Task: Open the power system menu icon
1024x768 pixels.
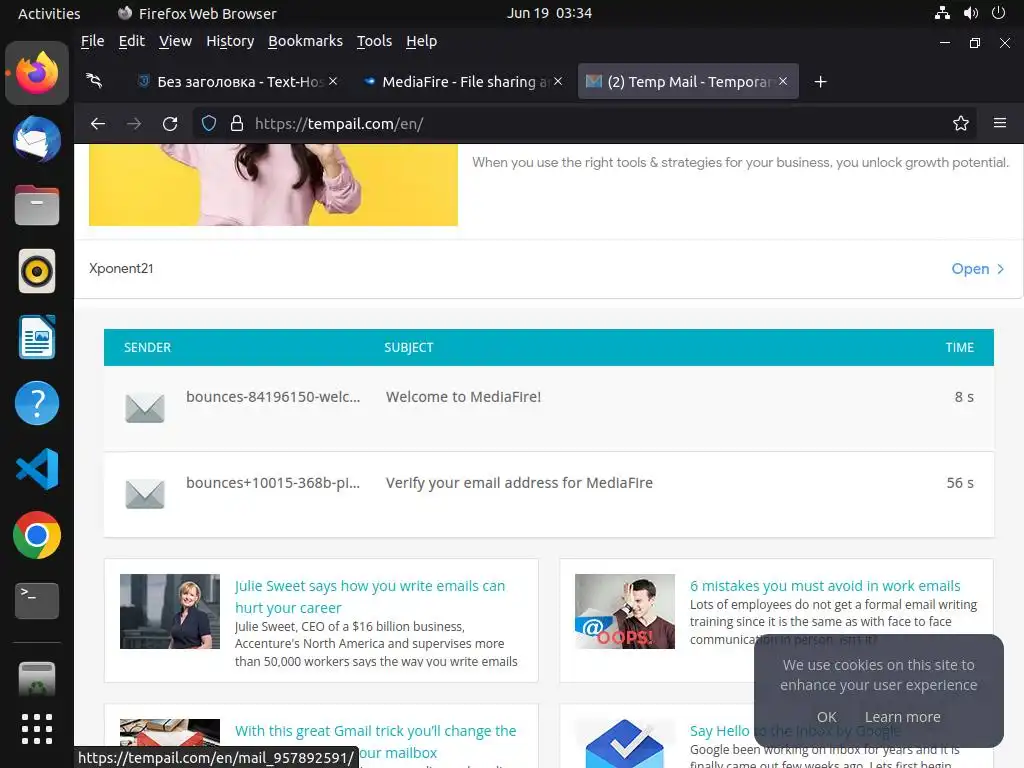Action: (x=999, y=13)
